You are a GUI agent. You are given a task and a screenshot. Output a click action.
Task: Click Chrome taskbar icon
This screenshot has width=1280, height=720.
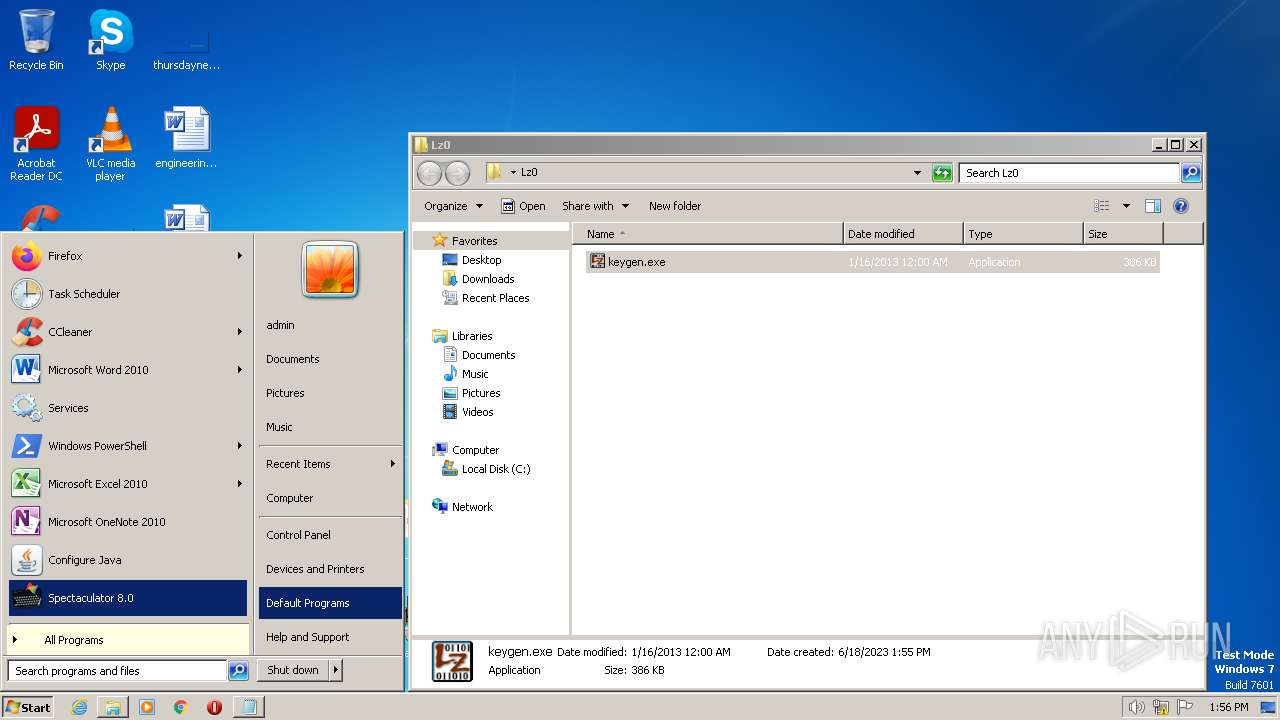(181, 707)
